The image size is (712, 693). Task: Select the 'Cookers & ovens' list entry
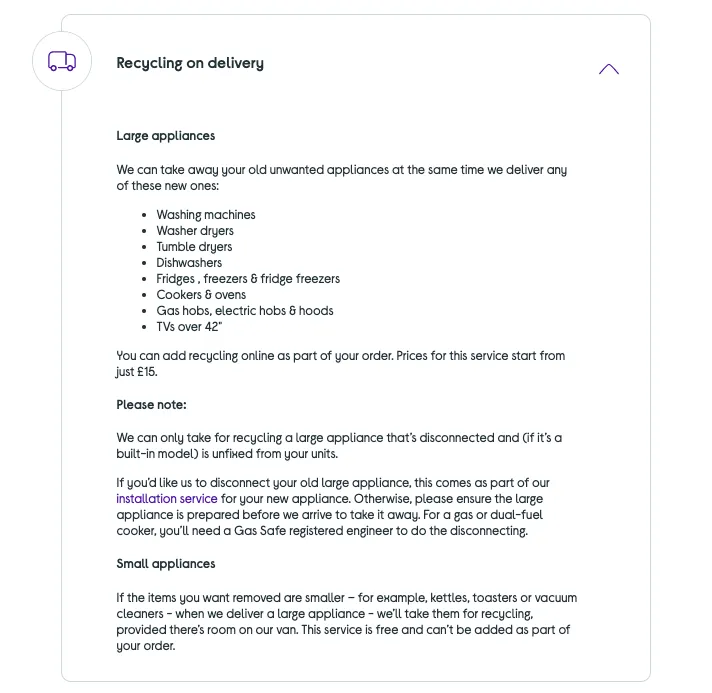click(x=201, y=295)
